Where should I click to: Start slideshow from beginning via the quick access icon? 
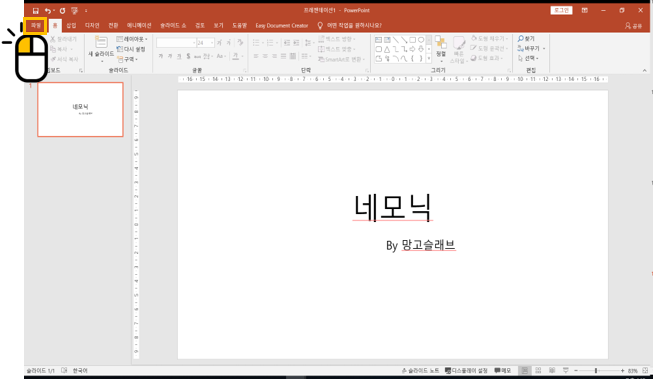(x=75, y=10)
